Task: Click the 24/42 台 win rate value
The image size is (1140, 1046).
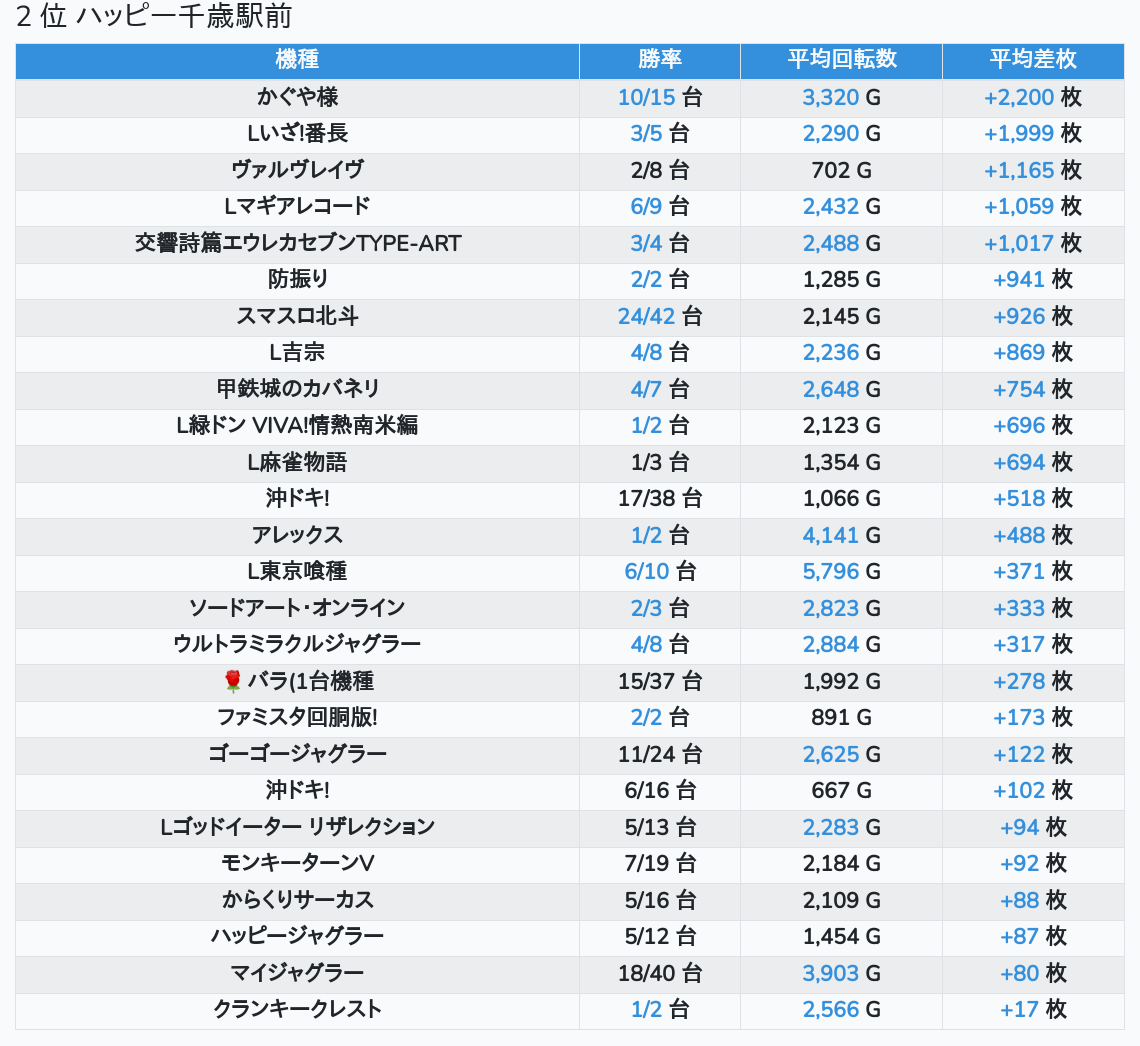Action: pos(659,316)
